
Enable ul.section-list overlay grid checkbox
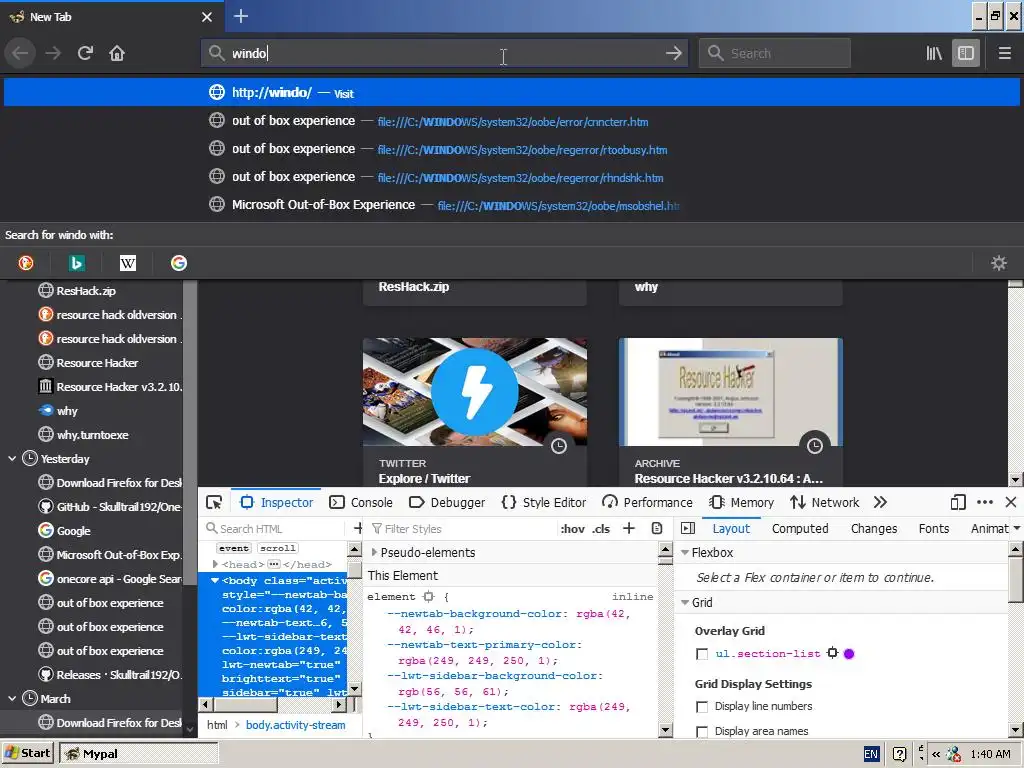(x=702, y=654)
